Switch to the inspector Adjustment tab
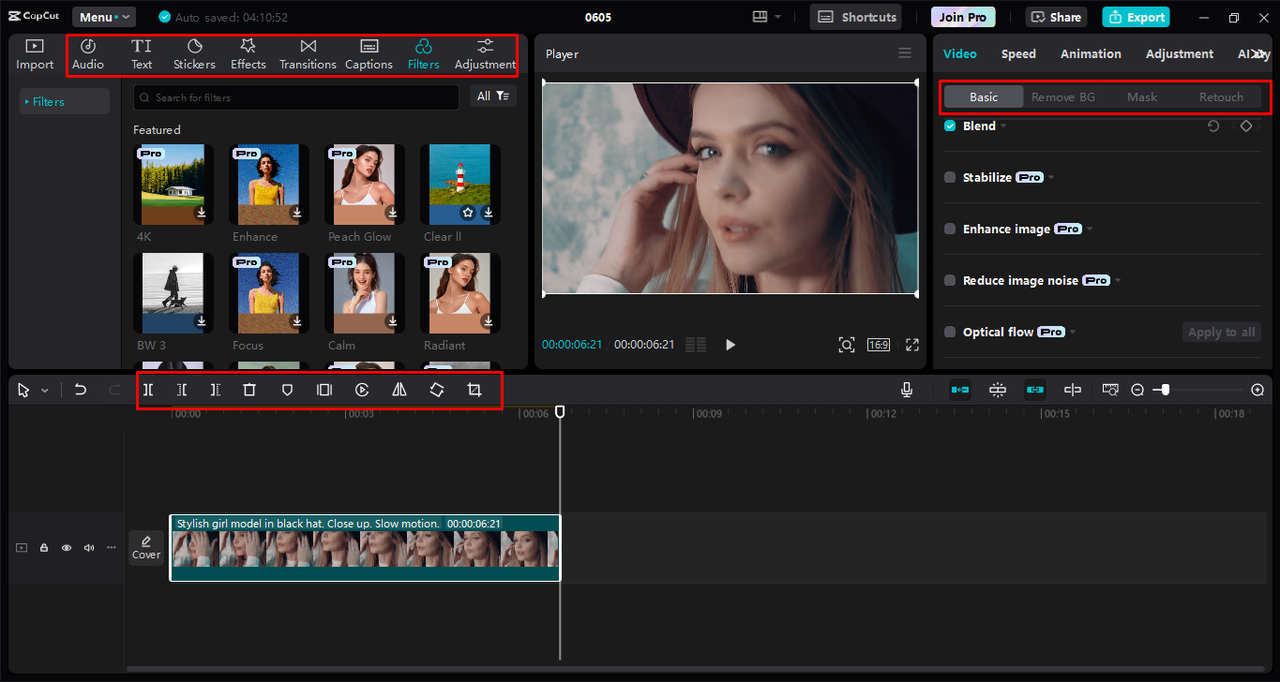Screen dimensions: 1280x682 [1179, 54]
